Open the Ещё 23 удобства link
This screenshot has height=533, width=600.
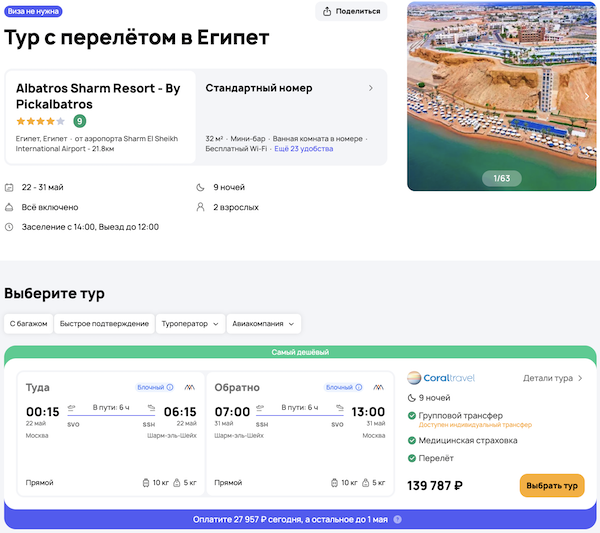click(x=304, y=148)
